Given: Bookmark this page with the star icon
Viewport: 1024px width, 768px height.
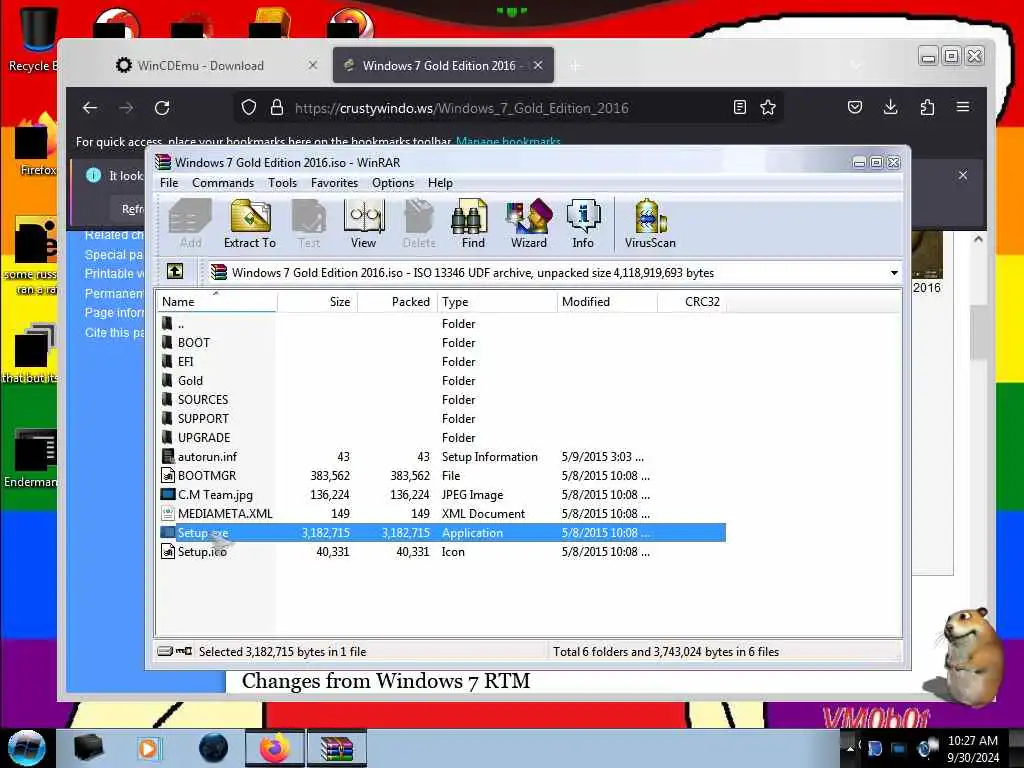Looking at the screenshot, I should (x=768, y=108).
